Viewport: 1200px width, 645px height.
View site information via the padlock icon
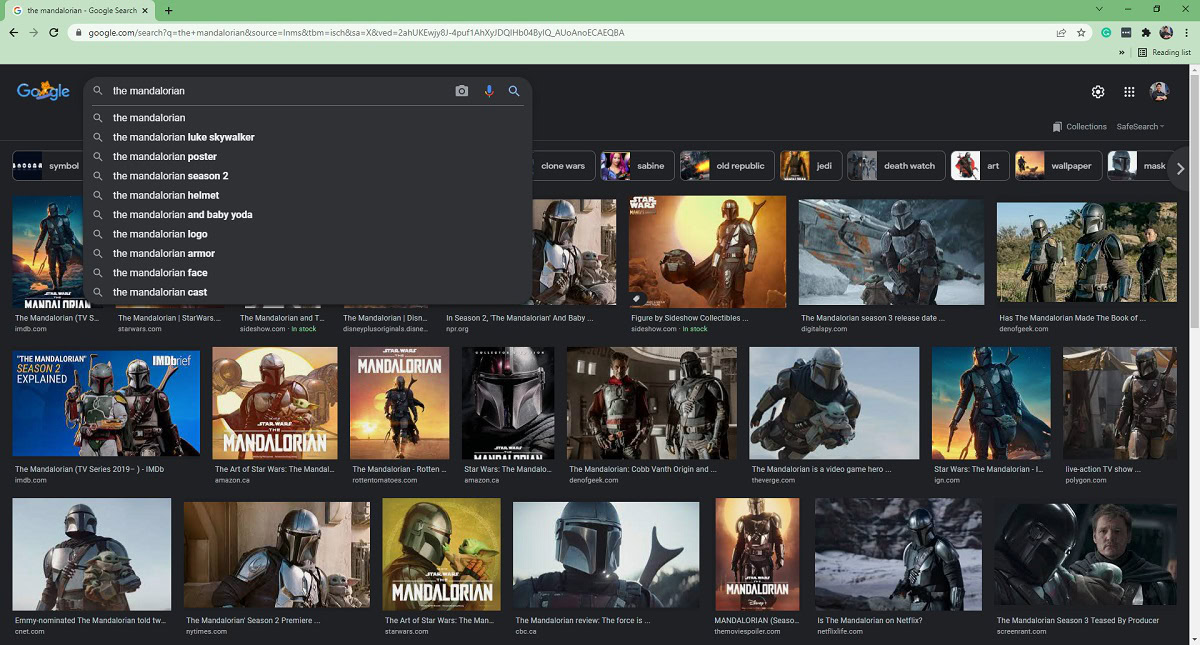78,32
